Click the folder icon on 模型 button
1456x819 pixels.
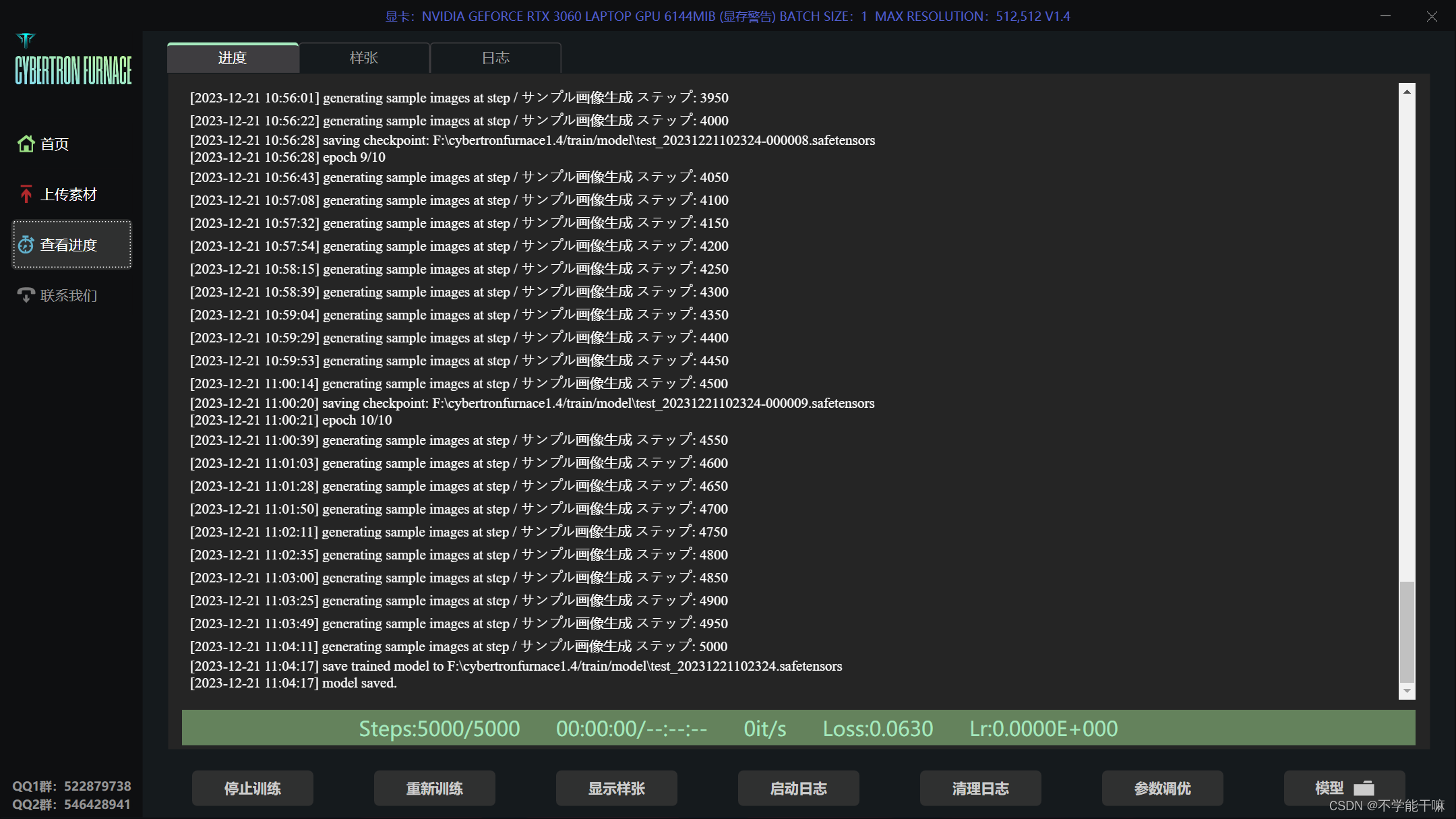click(x=1364, y=788)
